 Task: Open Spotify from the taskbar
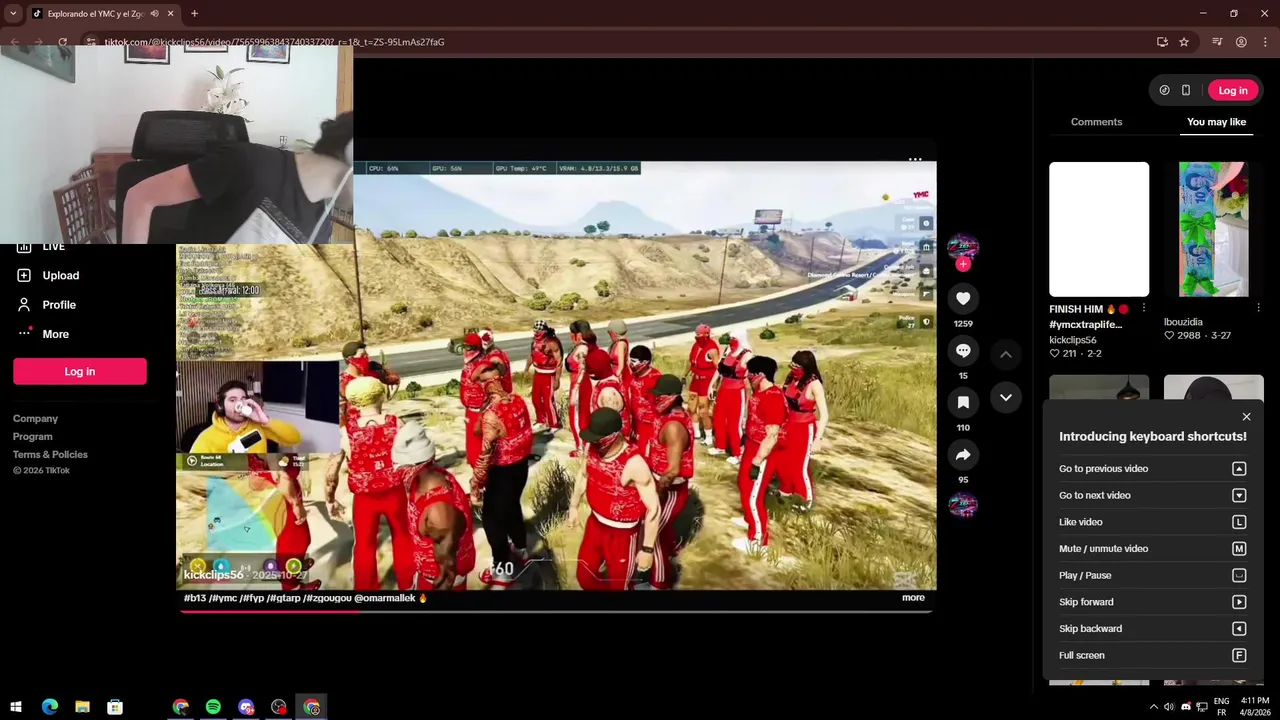click(x=213, y=707)
